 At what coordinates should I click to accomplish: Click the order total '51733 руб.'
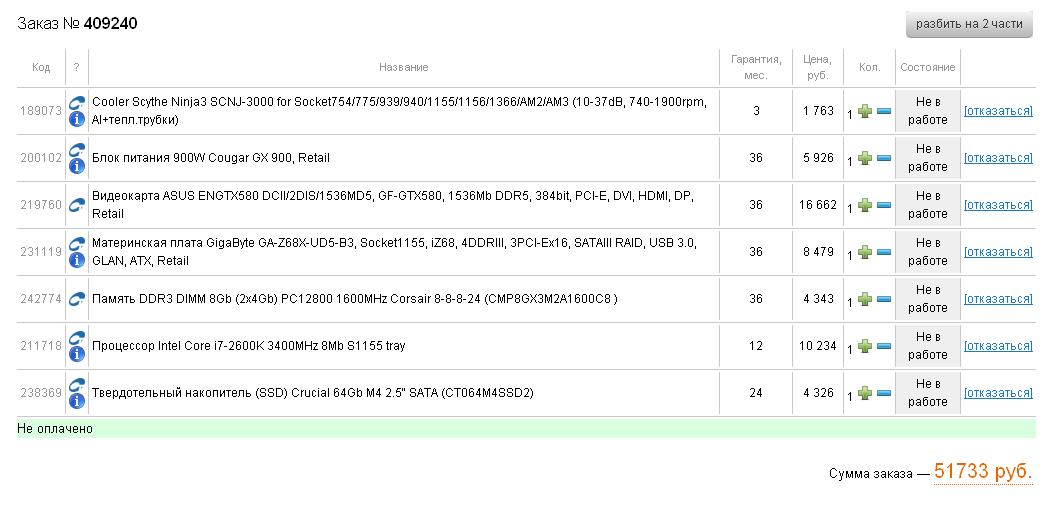pyautogui.click(x=983, y=472)
